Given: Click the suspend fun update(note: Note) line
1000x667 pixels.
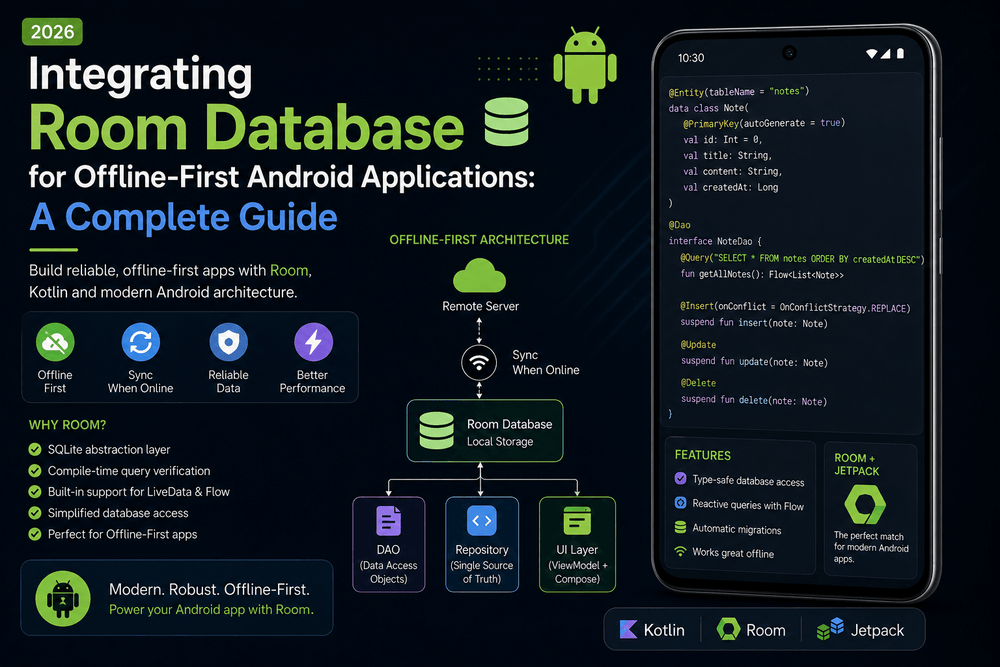Looking at the screenshot, I should 754,362.
